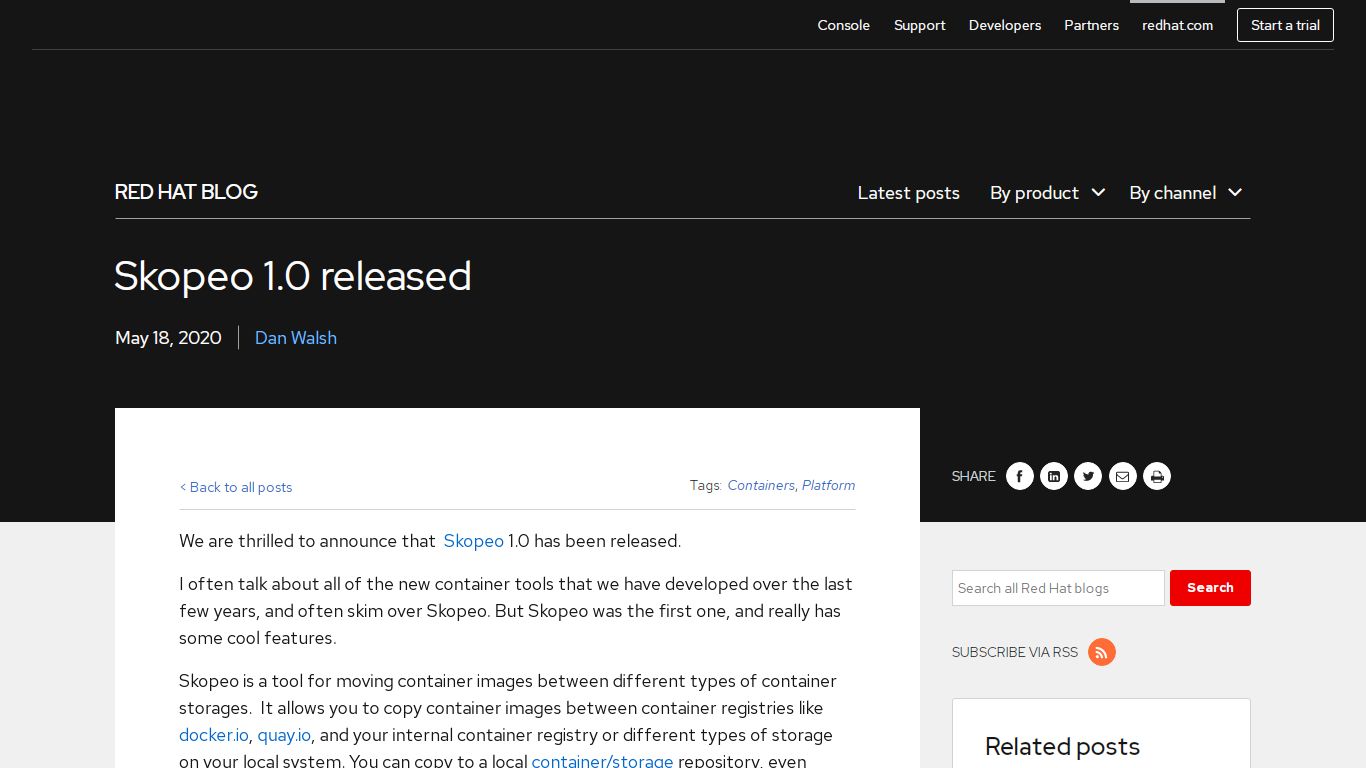The image size is (1366, 768).
Task: Open the Support menu item
Action: click(919, 25)
